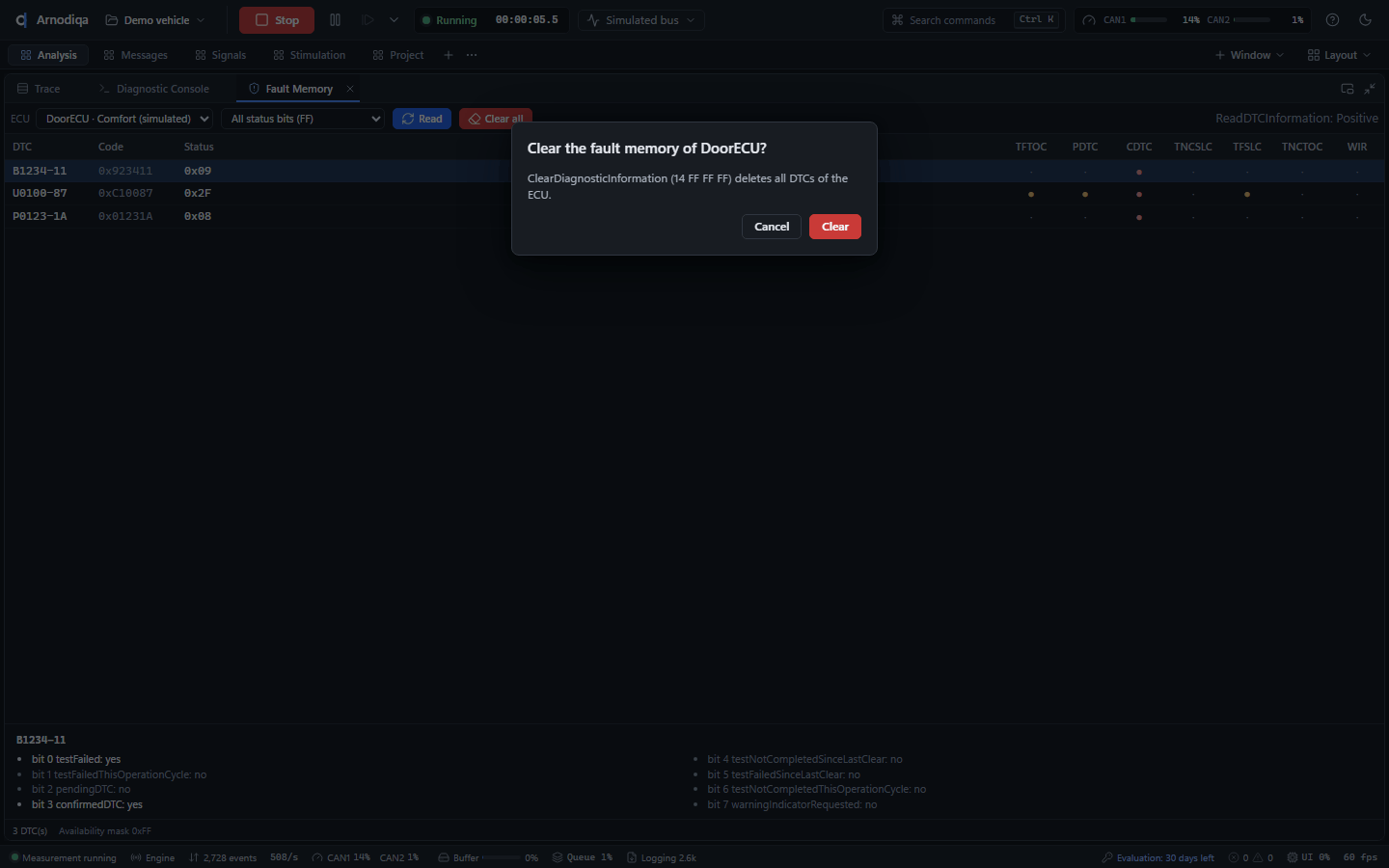Select the U0100-87 DTC row
1389x868 pixels.
tap(694, 194)
